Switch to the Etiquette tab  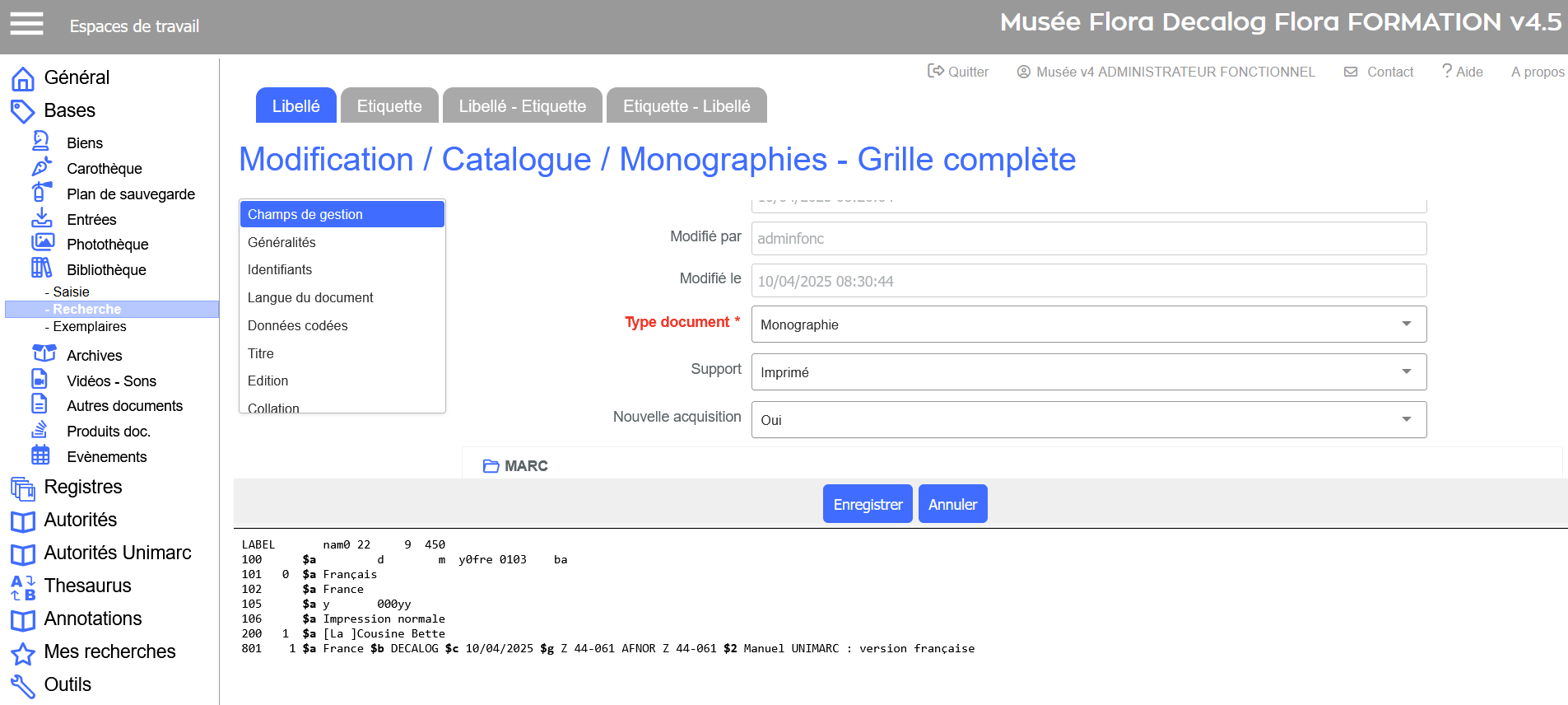[389, 106]
